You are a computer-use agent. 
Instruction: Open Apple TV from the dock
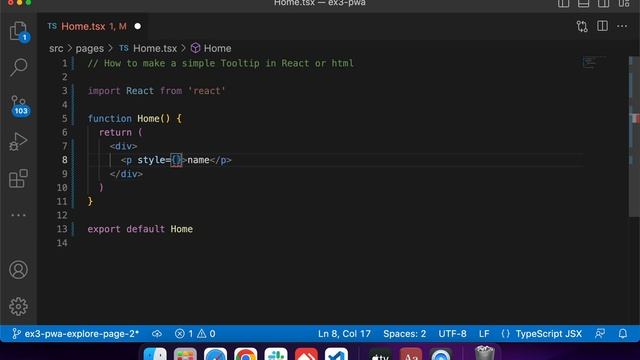(x=380, y=354)
